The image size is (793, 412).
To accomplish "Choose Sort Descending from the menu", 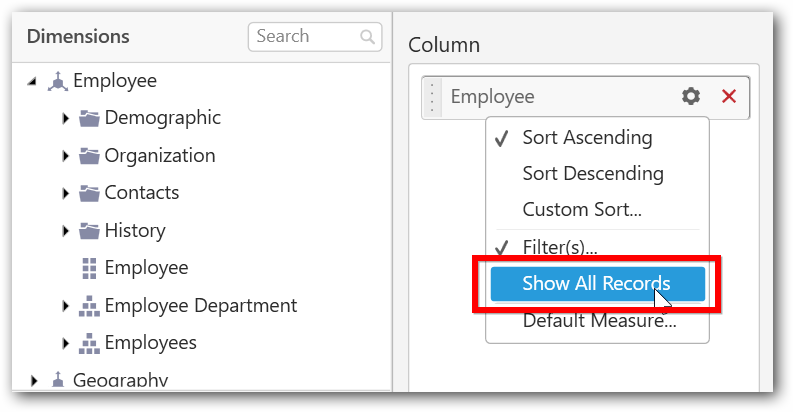I will tap(592, 173).
